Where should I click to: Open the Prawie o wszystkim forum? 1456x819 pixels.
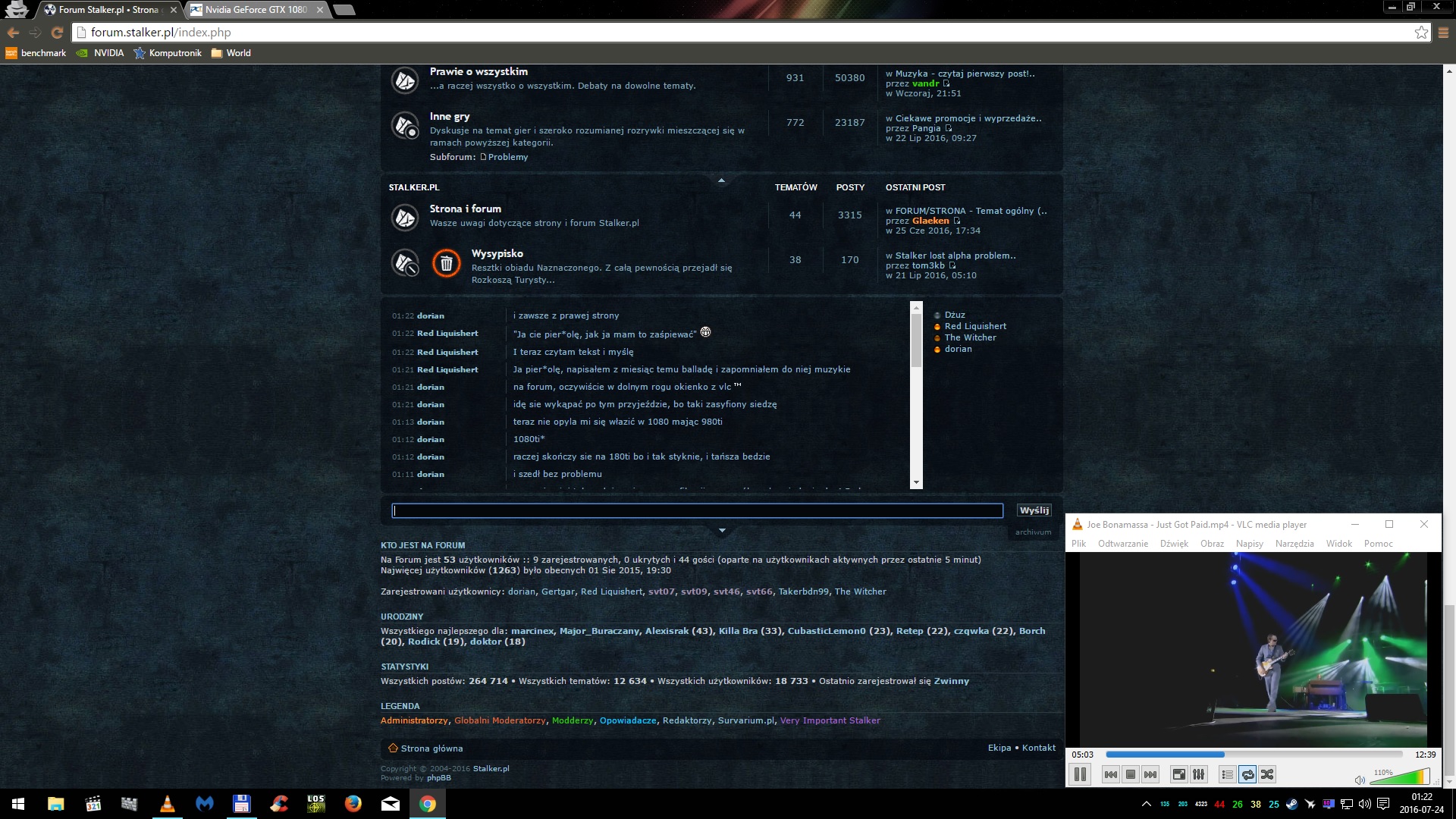tap(479, 71)
